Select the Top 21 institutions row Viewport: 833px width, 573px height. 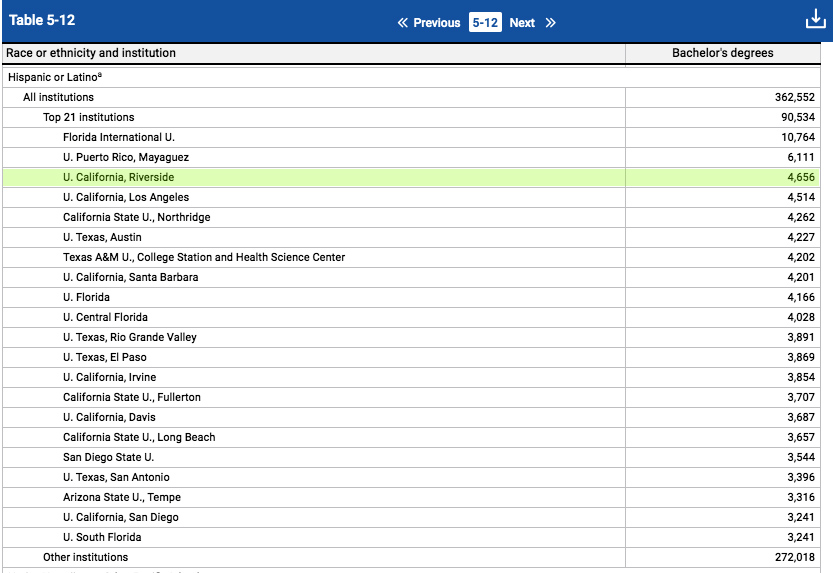(x=411, y=117)
